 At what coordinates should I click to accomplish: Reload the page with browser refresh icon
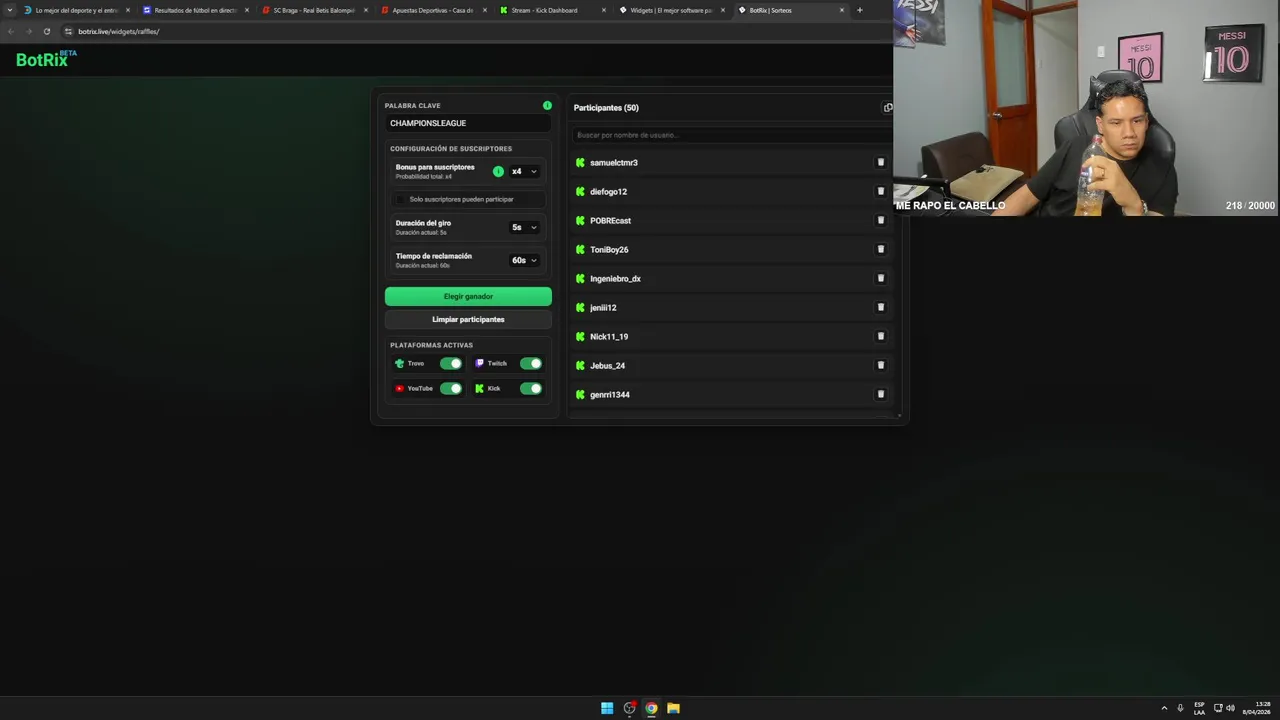point(46,31)
